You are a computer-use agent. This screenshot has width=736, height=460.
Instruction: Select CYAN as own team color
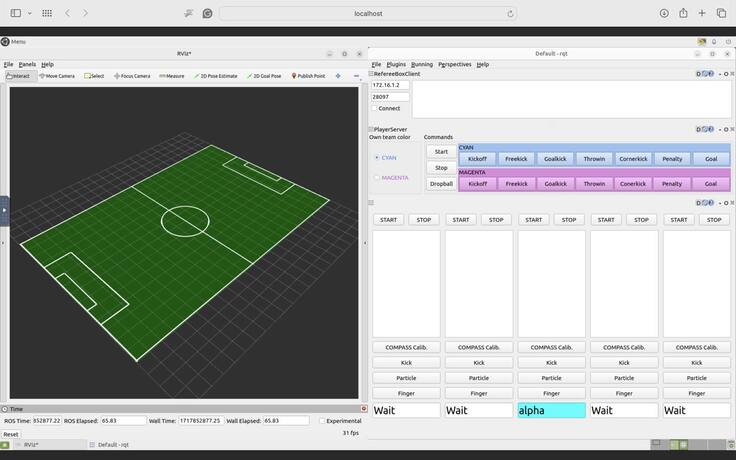point(376,157)
